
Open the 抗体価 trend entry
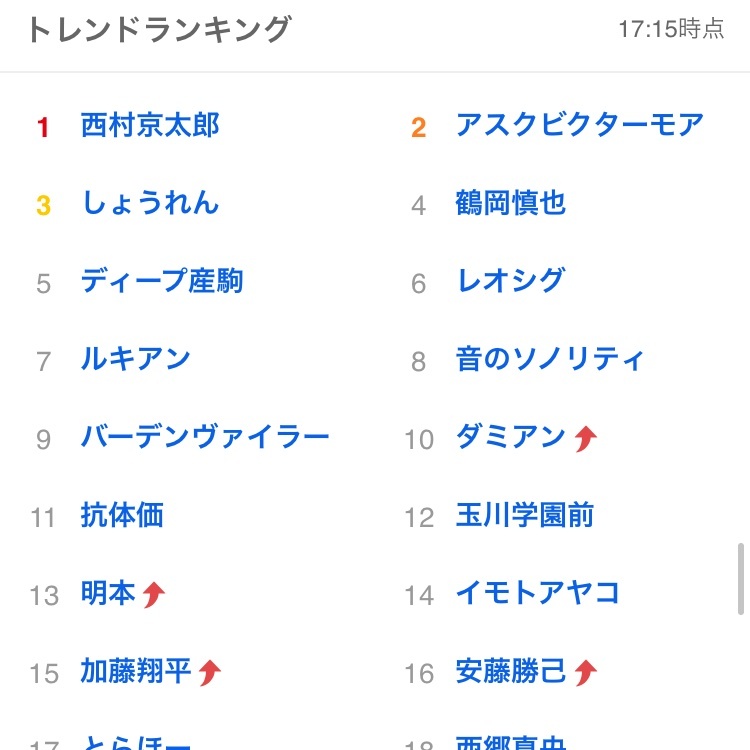coord(122,515)
